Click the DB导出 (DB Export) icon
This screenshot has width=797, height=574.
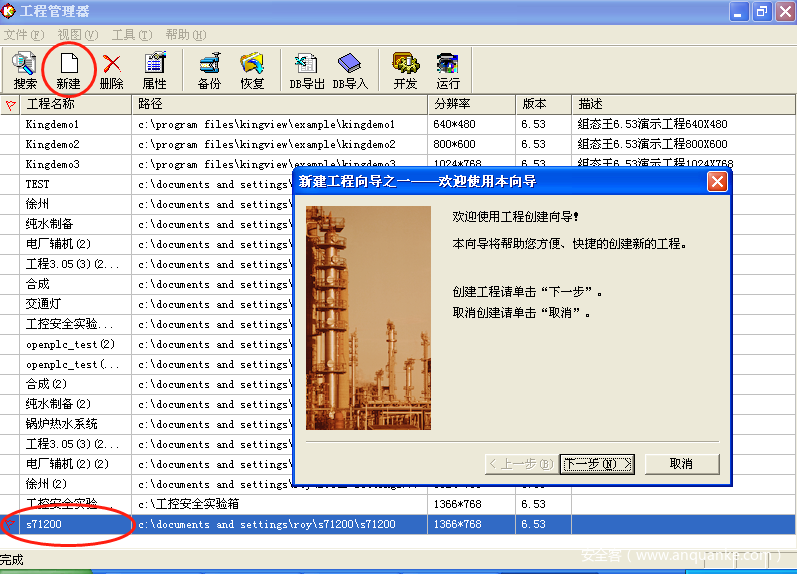pos(306,70)
